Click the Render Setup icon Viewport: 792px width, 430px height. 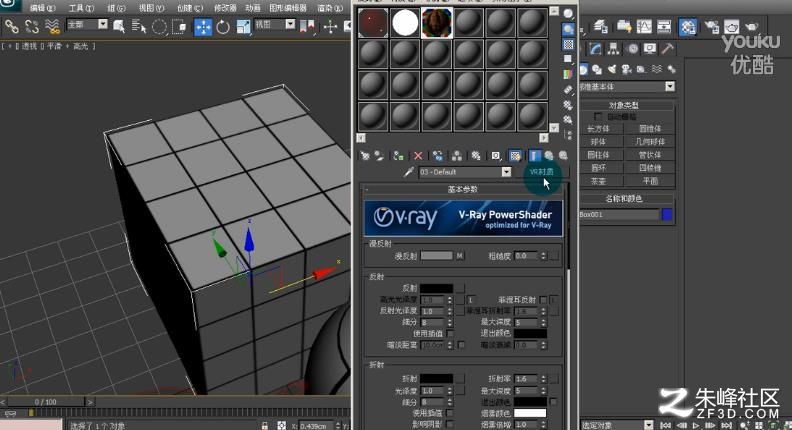coord(711,26)
